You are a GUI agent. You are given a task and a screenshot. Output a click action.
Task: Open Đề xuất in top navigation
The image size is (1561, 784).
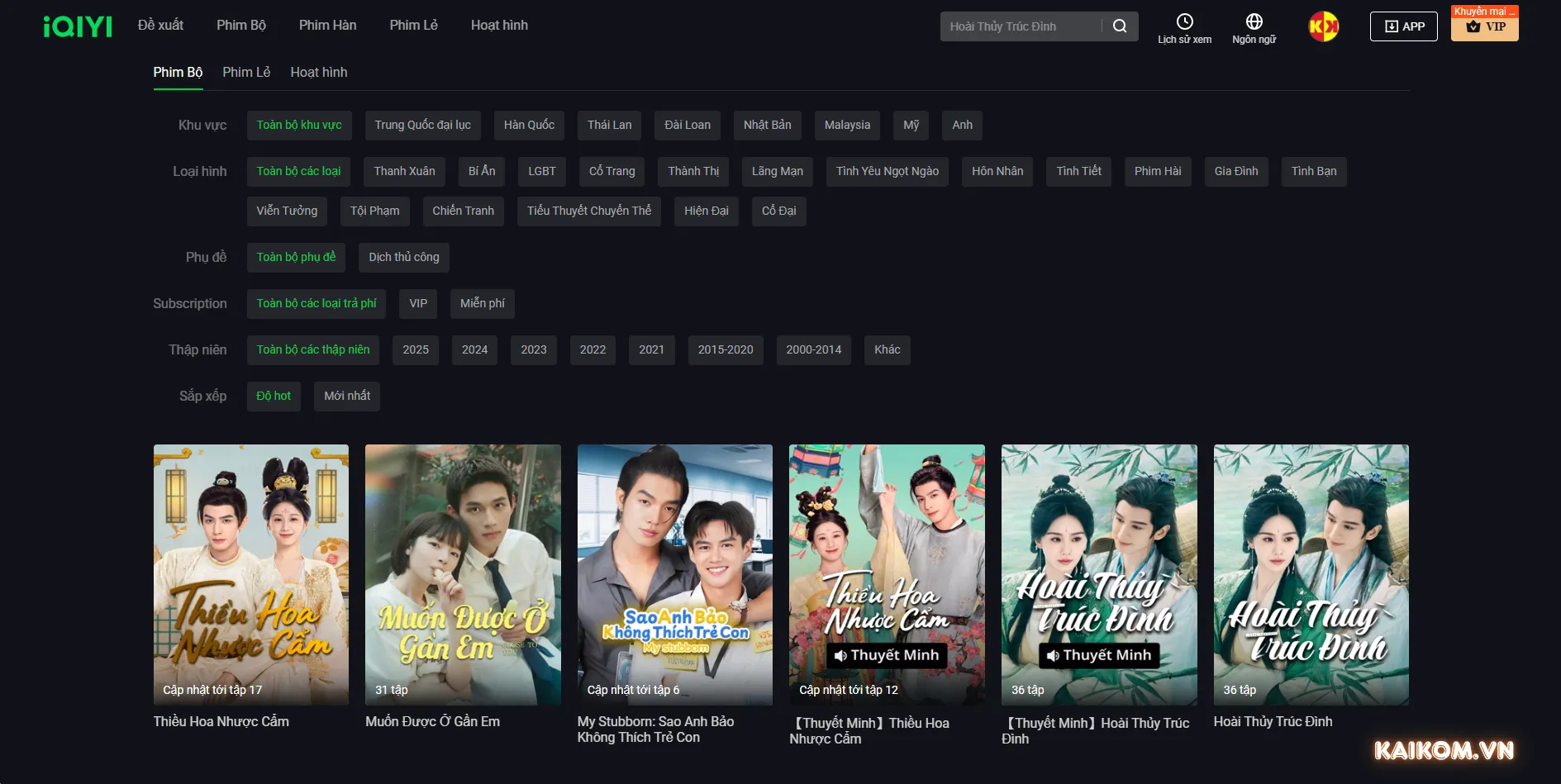160,26
